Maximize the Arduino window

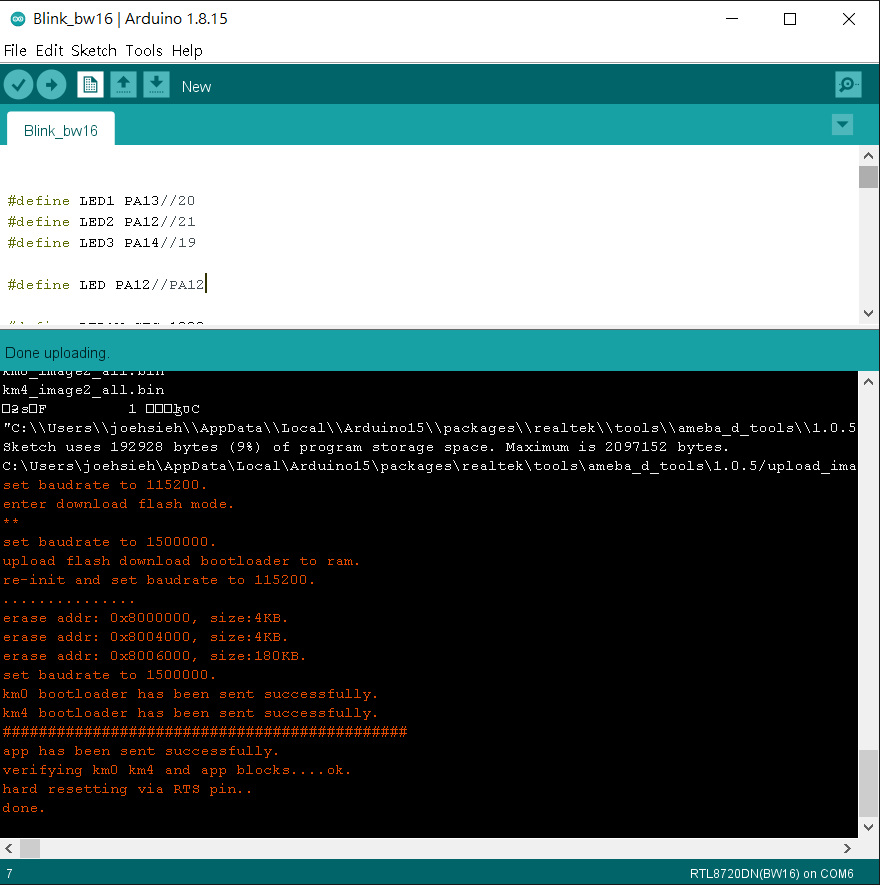pyautogui.click(x=790, y=19)
